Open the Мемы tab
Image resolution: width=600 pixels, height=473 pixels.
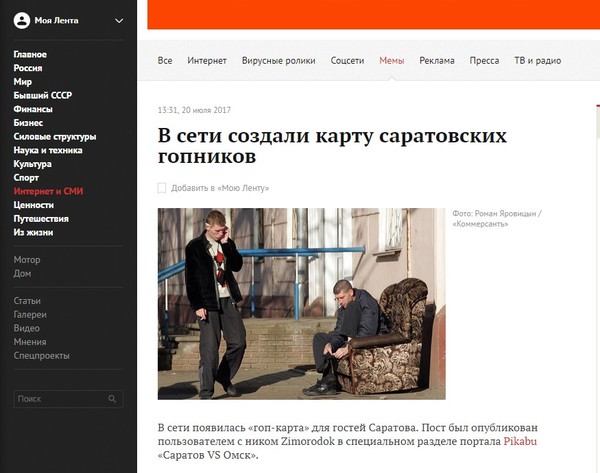391,60
